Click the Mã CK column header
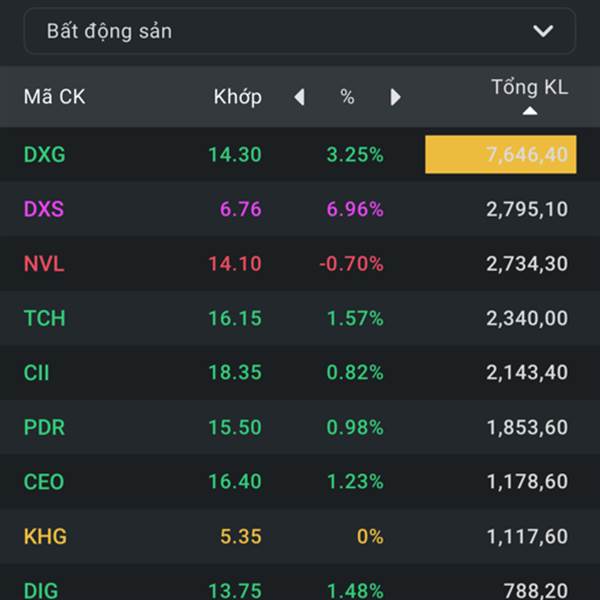This screenshot has width=600, height=600. (54, 97)
